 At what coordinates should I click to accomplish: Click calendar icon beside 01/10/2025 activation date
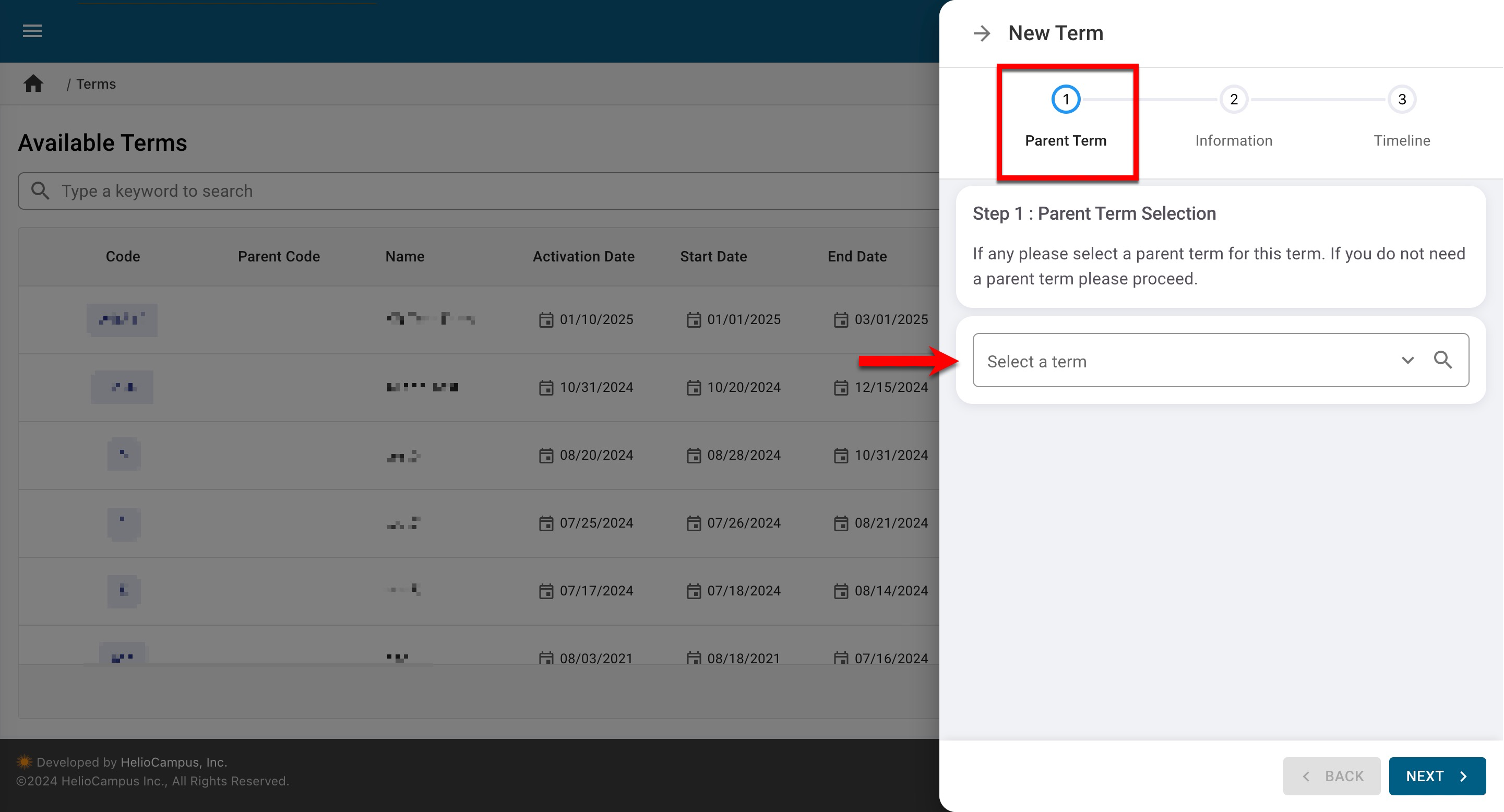pyautogui.click(x=546, y=320)
